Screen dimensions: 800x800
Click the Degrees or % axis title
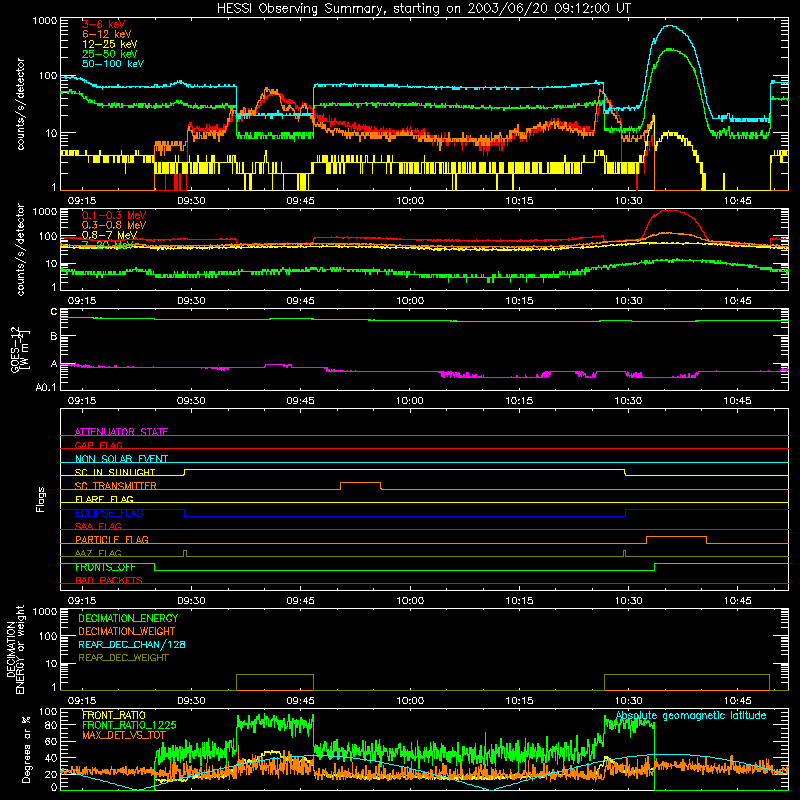[26, 749]
